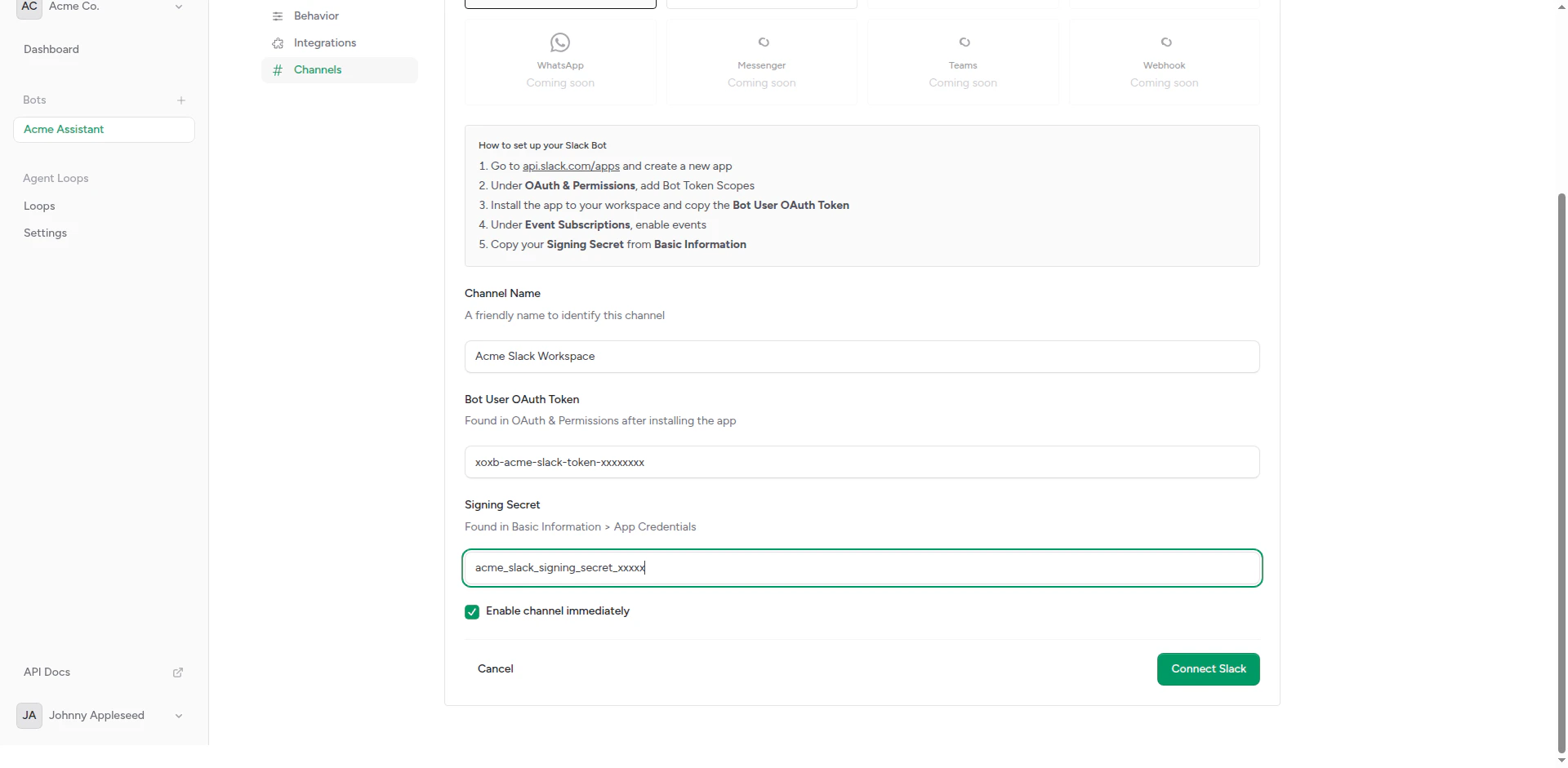Screen dimensions: 1568x768
Task: Uncheck Enable channel immediately
Action: tap(472, 611)
